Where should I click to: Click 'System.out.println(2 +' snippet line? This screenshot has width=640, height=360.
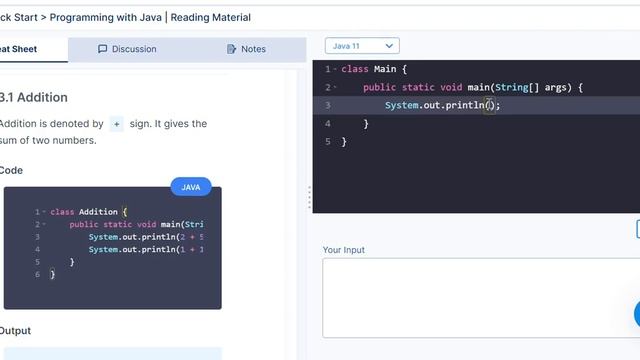pyautogui.click(x=146, y=237)
